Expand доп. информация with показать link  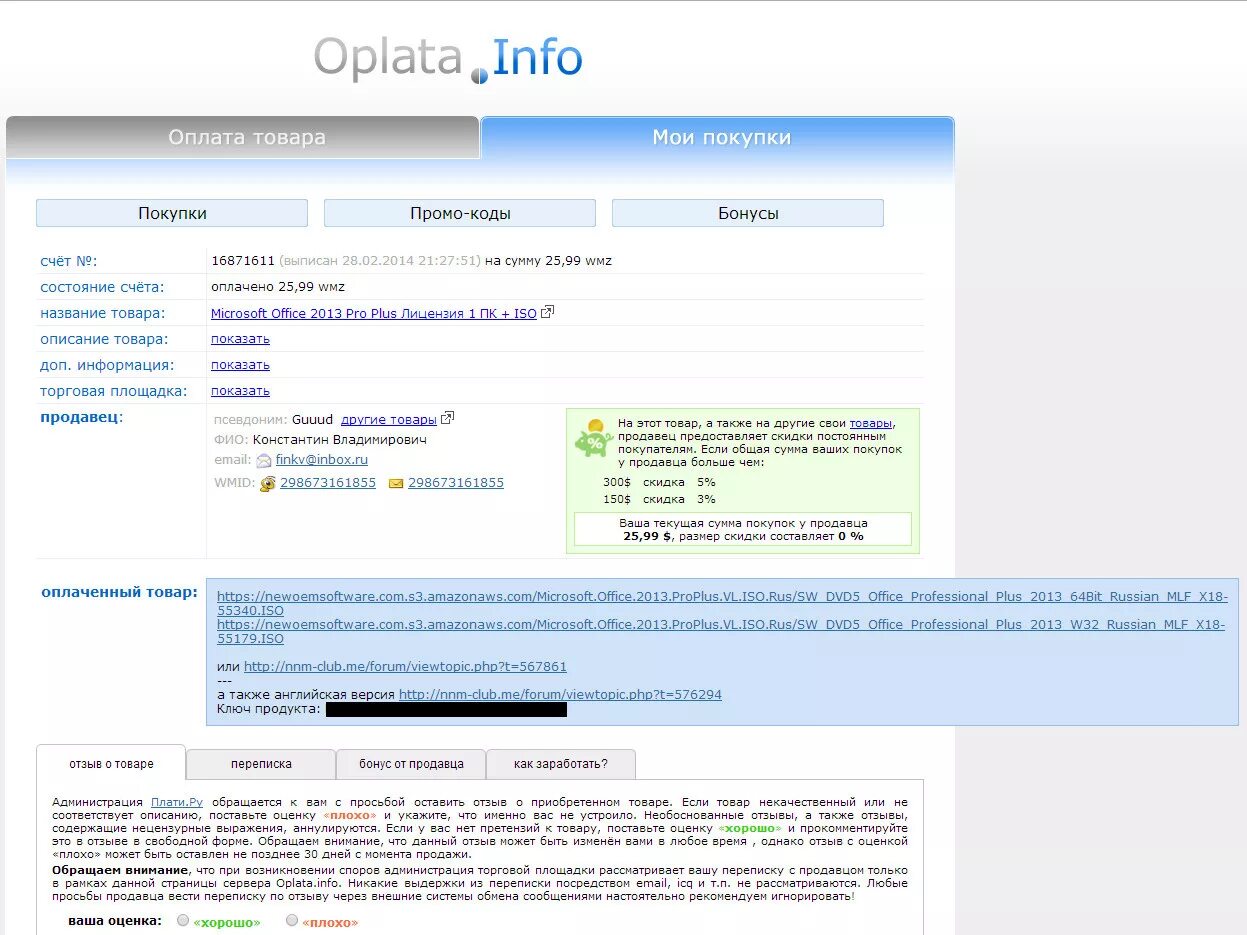[x=240, y=365]
